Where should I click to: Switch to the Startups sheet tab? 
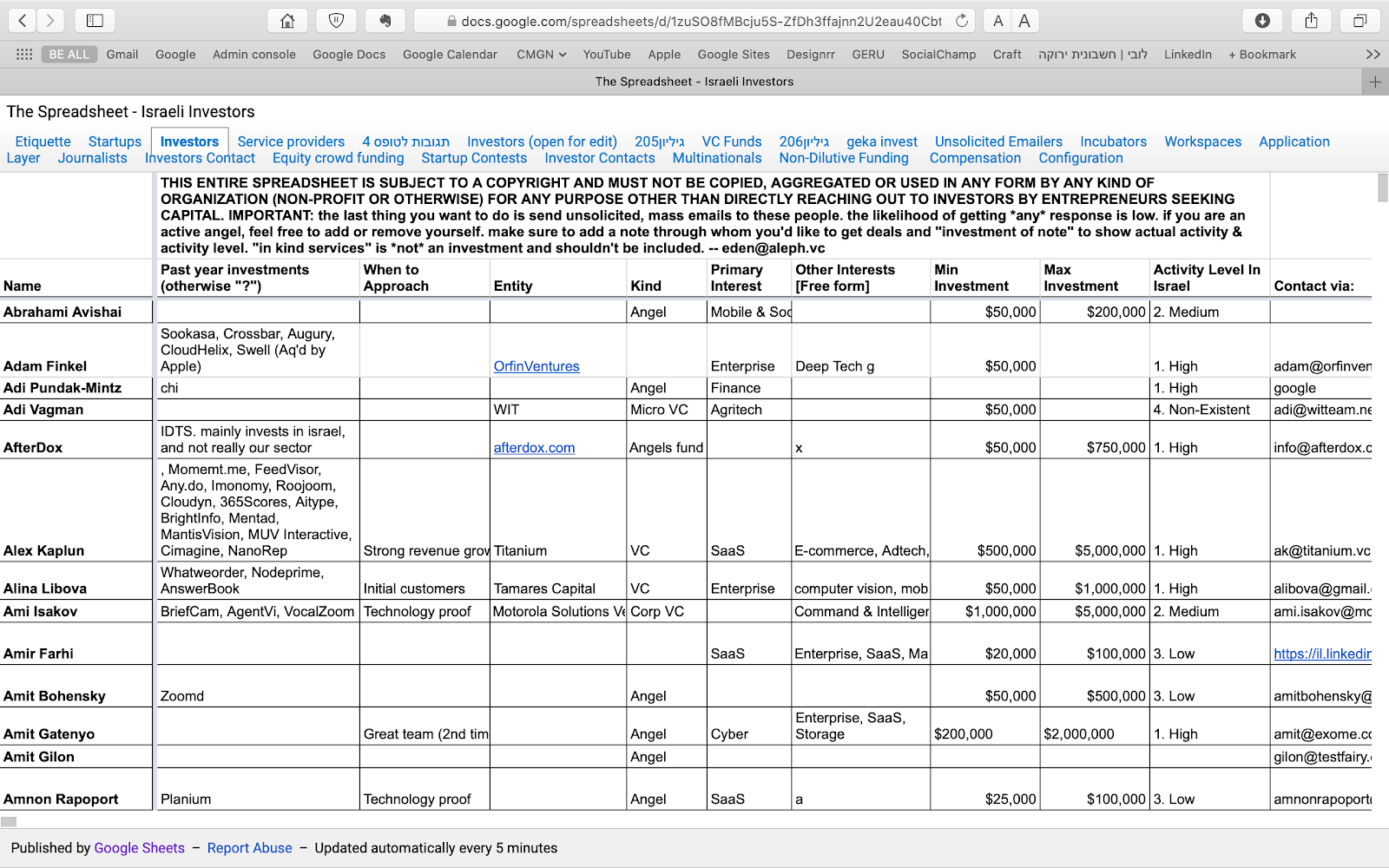115,141
